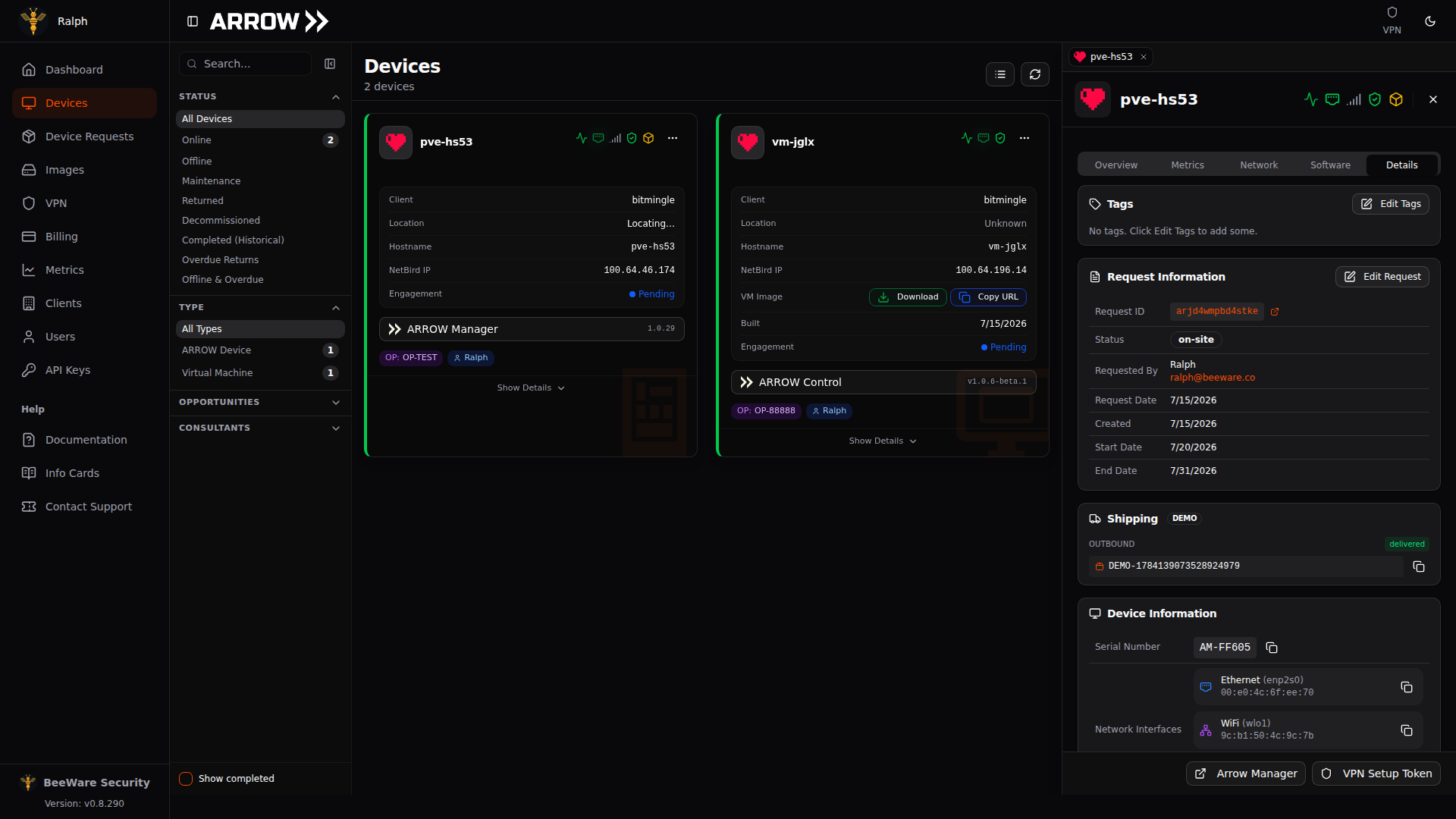Click the detail panel yellow package cube icon
Screen dimensions: 1456x819
point(1396,99)
